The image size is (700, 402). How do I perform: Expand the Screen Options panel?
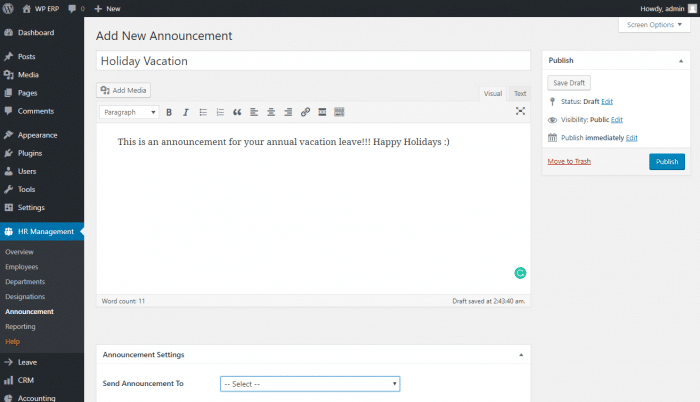pos(654,25)
